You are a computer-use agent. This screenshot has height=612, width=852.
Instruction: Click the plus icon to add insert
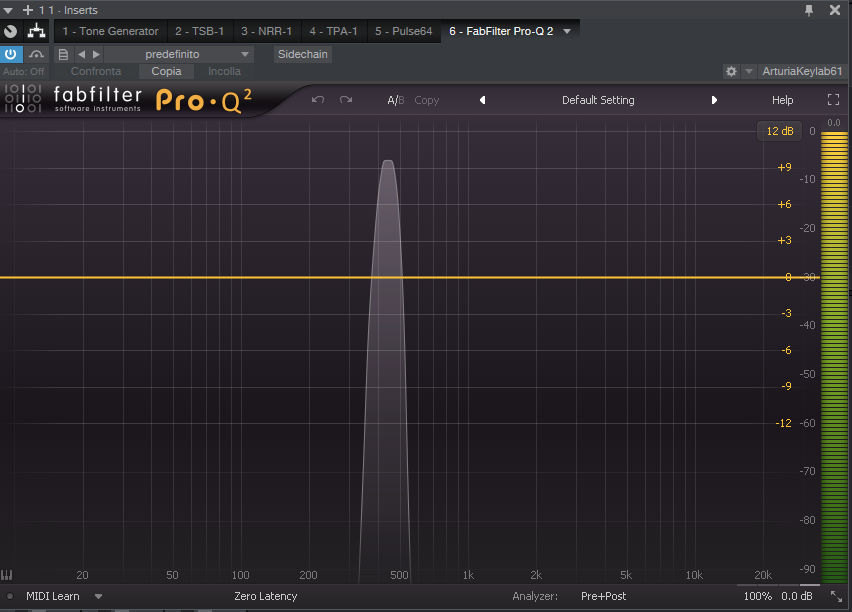coord(28,10)
